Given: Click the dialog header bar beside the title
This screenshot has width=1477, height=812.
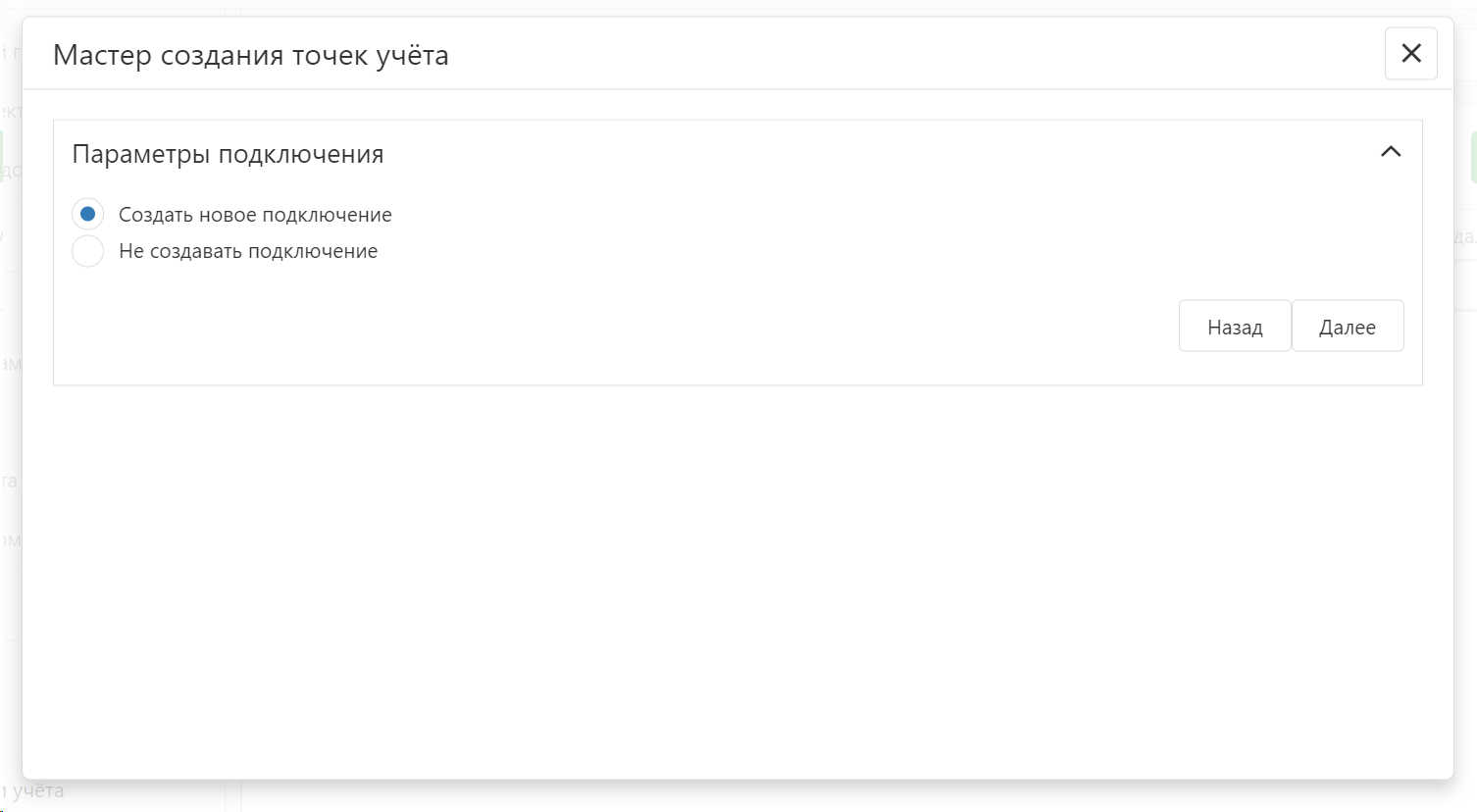Looking at the screenshot, I should (x=883, y=55).
